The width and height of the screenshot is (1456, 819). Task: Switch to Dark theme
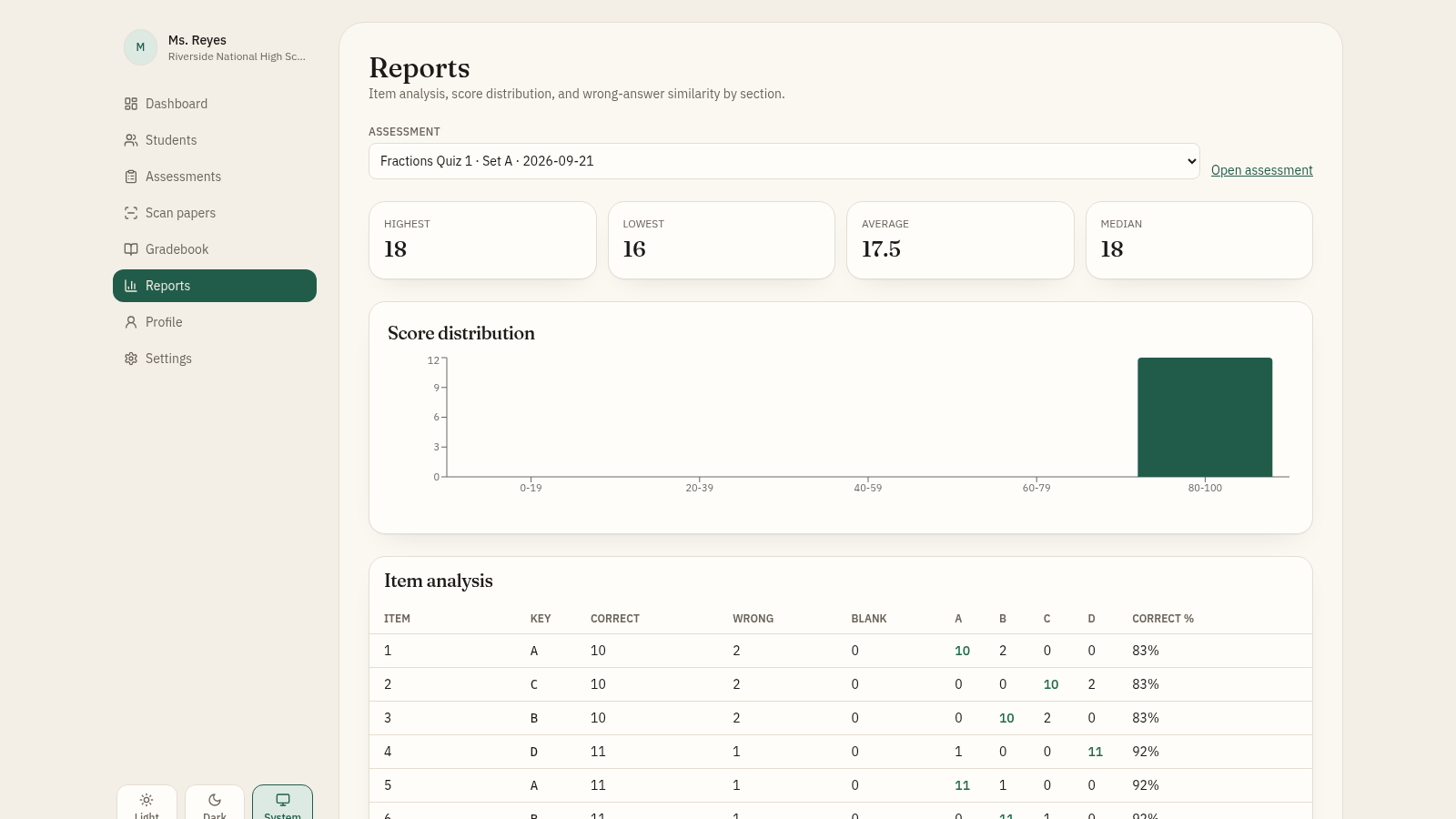215,803
